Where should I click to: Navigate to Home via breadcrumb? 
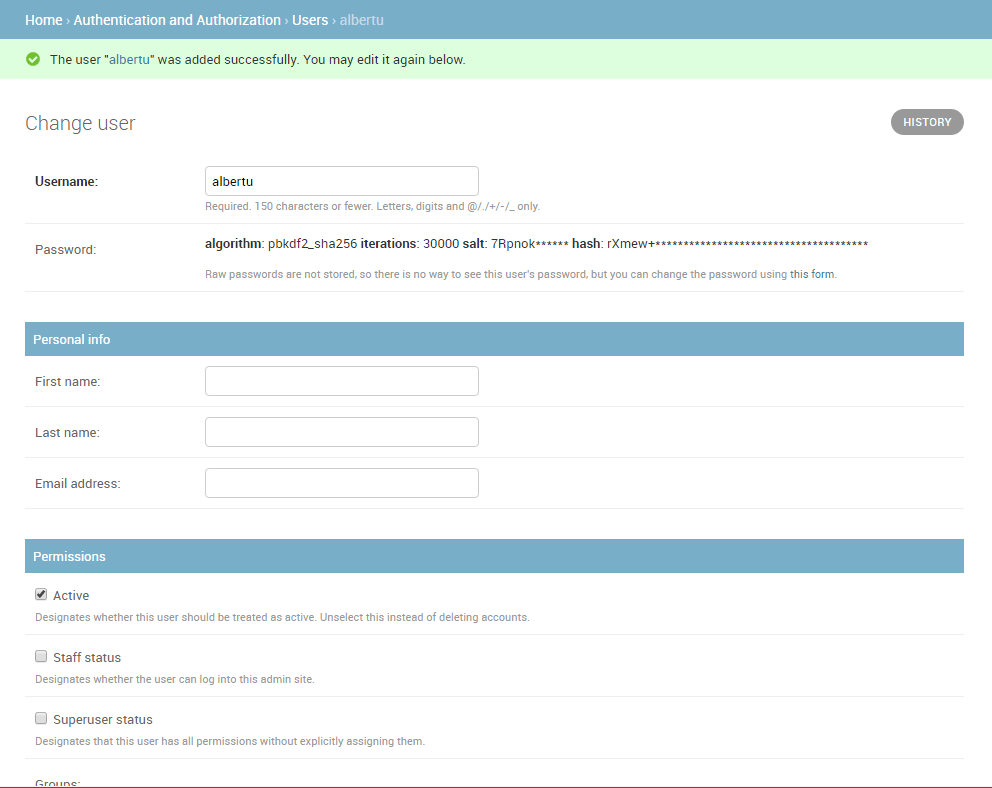pyautogui.click(x=43, y=19)
